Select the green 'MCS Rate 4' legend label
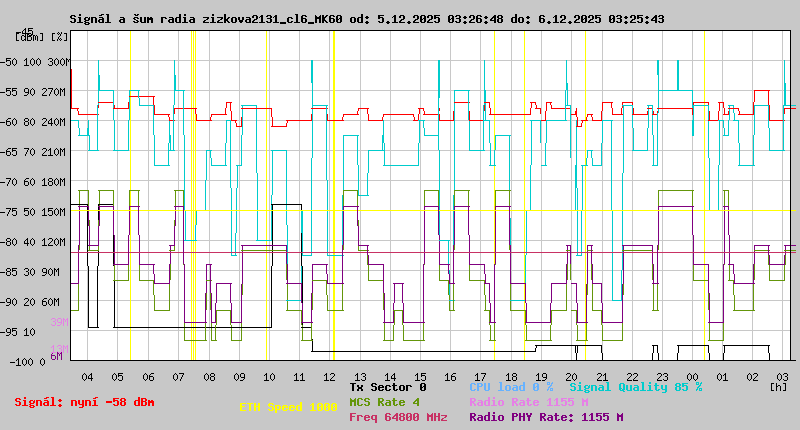800x430 pixels. [384, 402]
